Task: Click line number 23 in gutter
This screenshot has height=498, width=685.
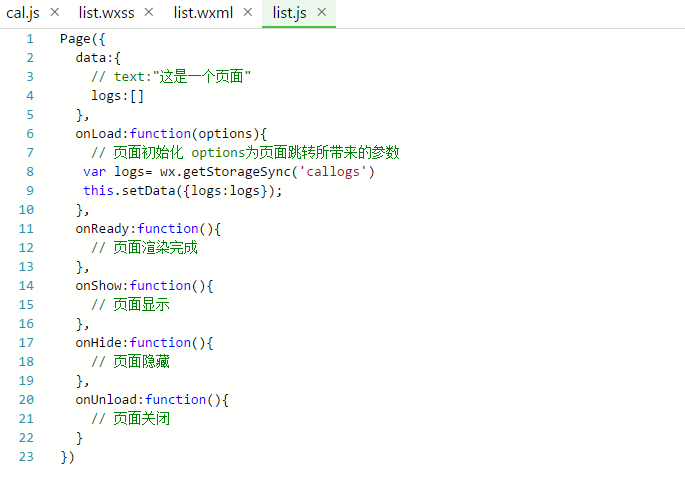Action: point(26,456)
